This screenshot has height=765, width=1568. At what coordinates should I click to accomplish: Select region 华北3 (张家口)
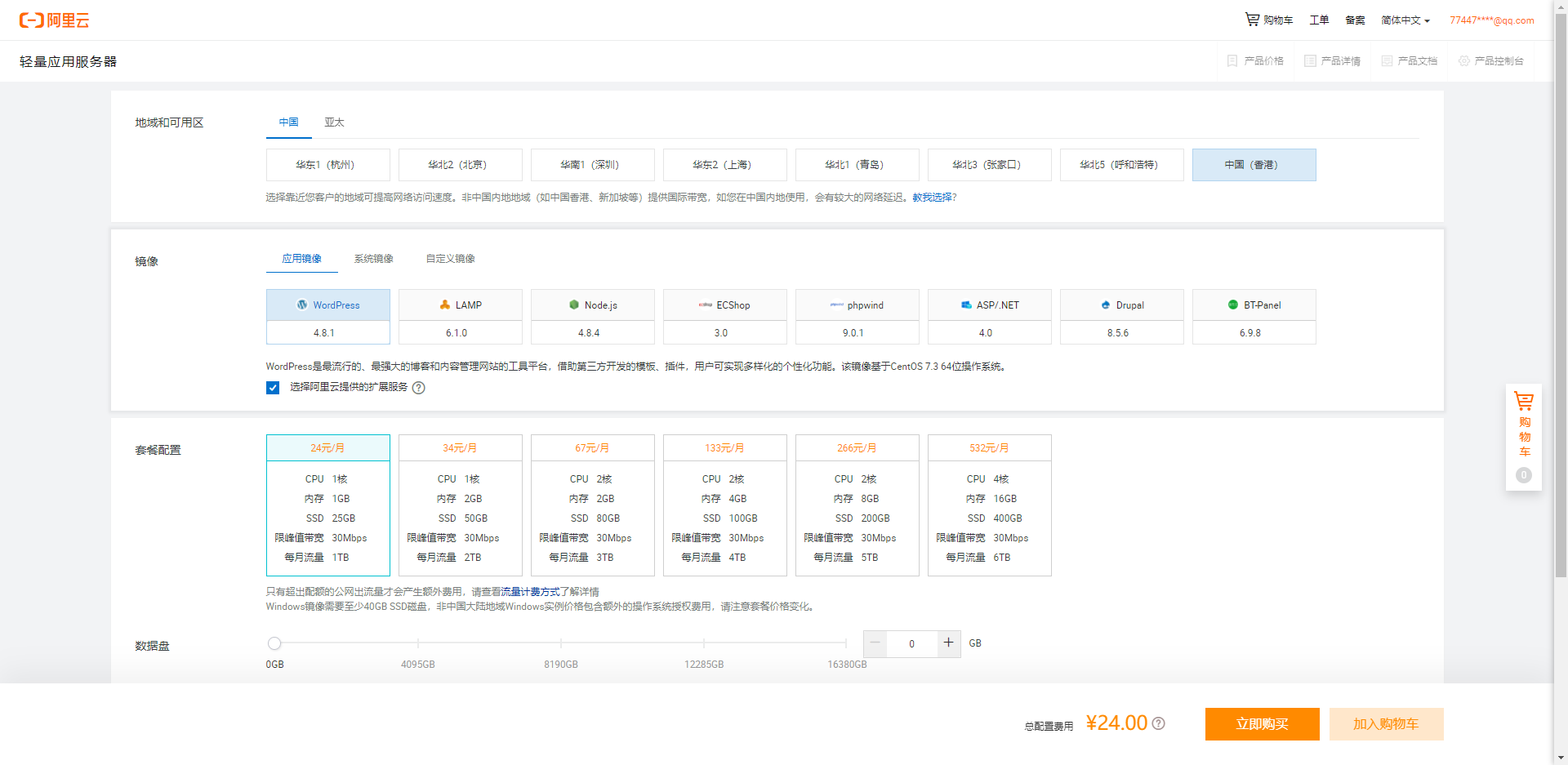[990, 165]
